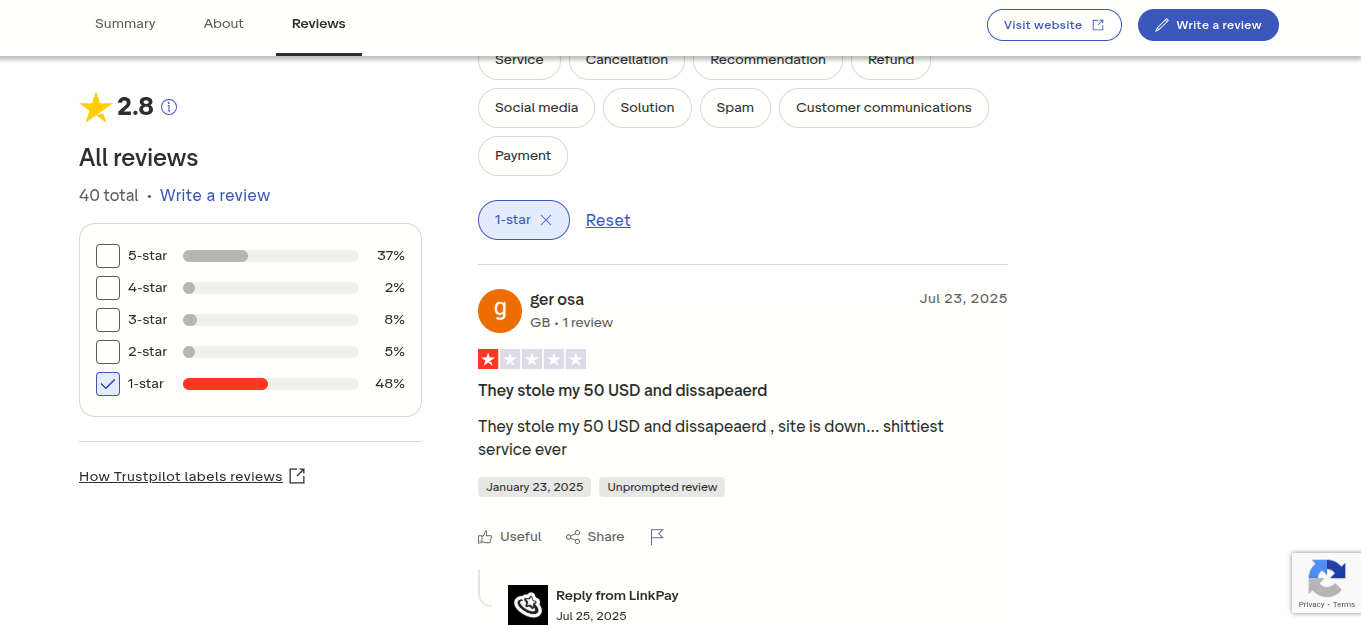The image size is (1361, 625).
Task: Open the About tab
Action: [223, 24]
